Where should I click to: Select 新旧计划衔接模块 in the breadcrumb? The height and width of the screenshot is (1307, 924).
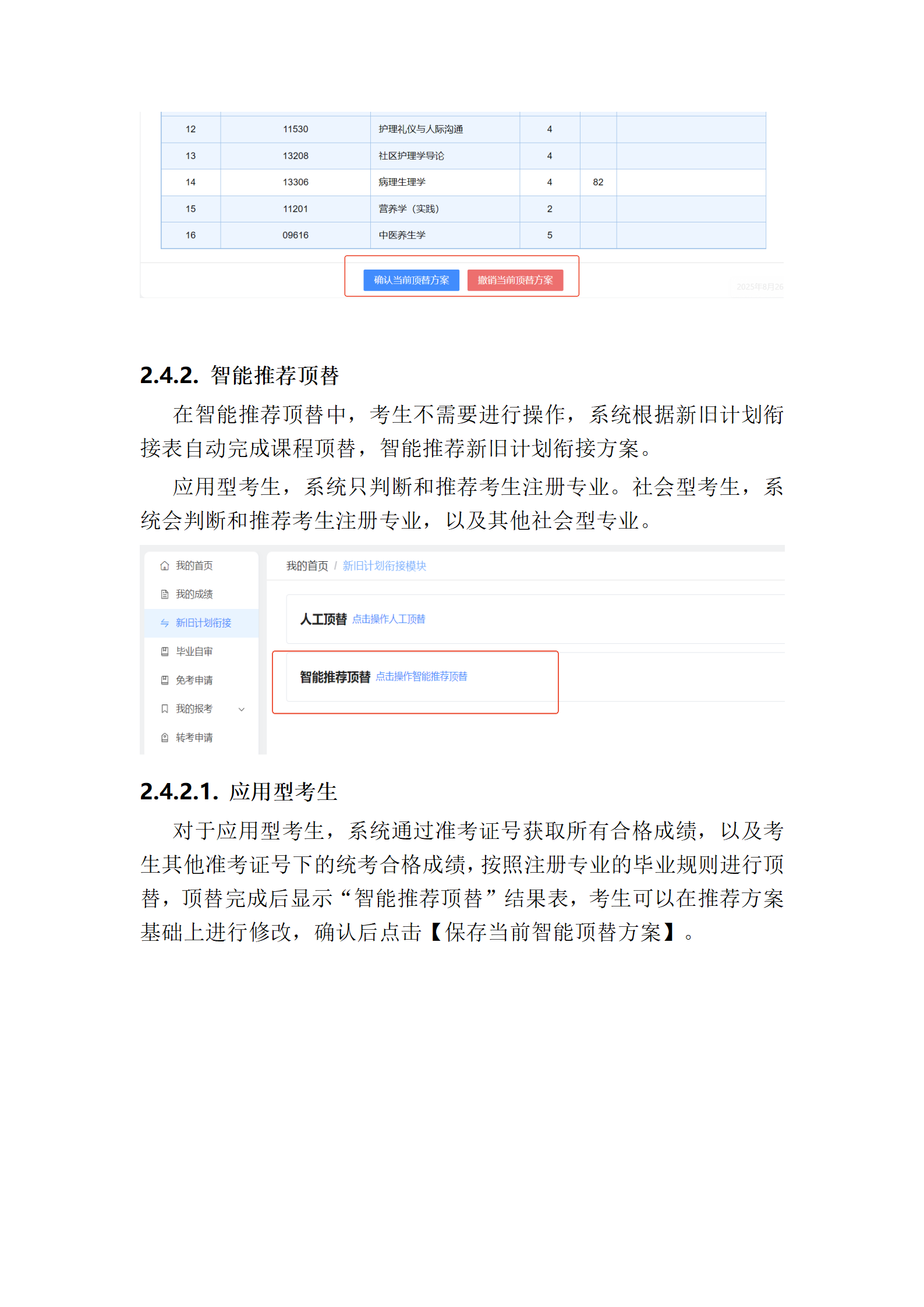tap(384, 566)
